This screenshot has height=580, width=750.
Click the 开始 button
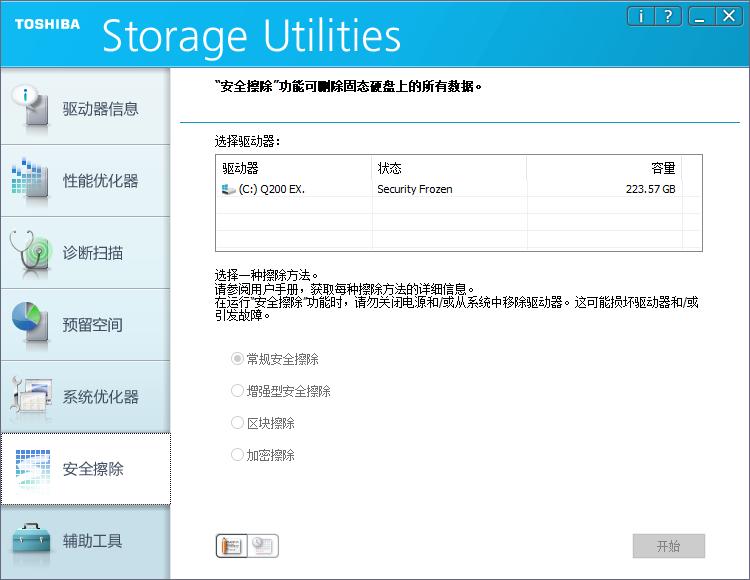coord(669,546)
